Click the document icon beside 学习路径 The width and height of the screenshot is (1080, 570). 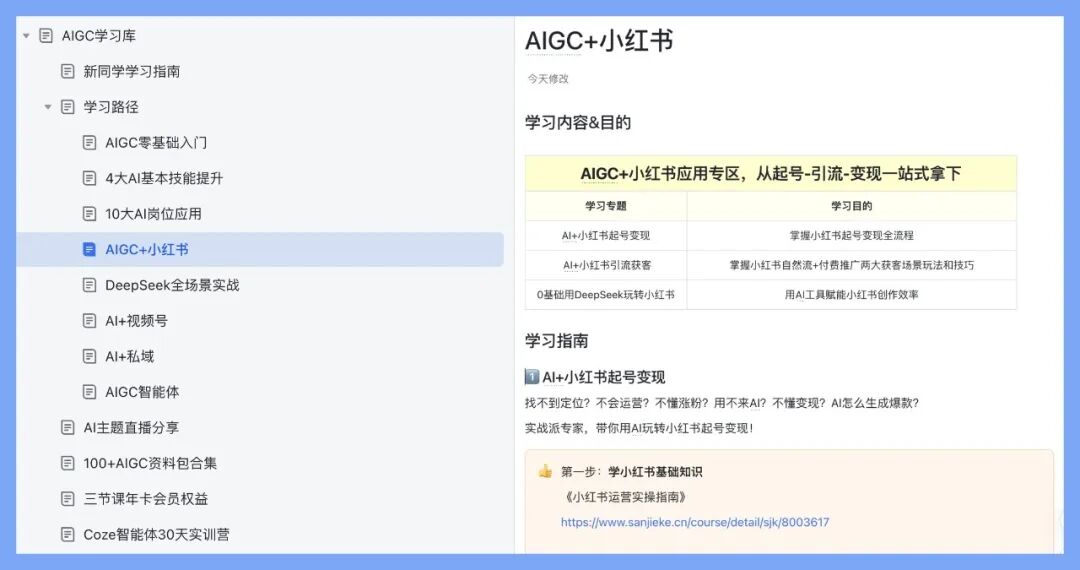click(x=68, y=107)
